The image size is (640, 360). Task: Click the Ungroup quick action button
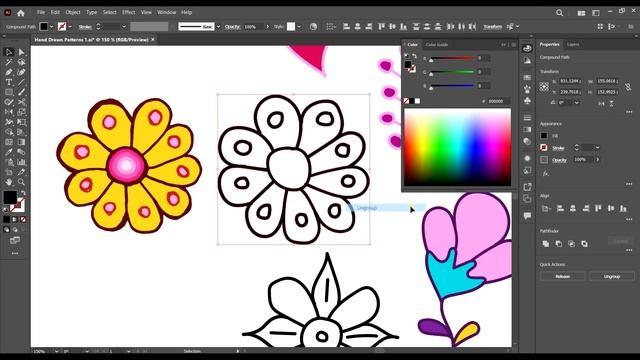[x=612, y=276]
